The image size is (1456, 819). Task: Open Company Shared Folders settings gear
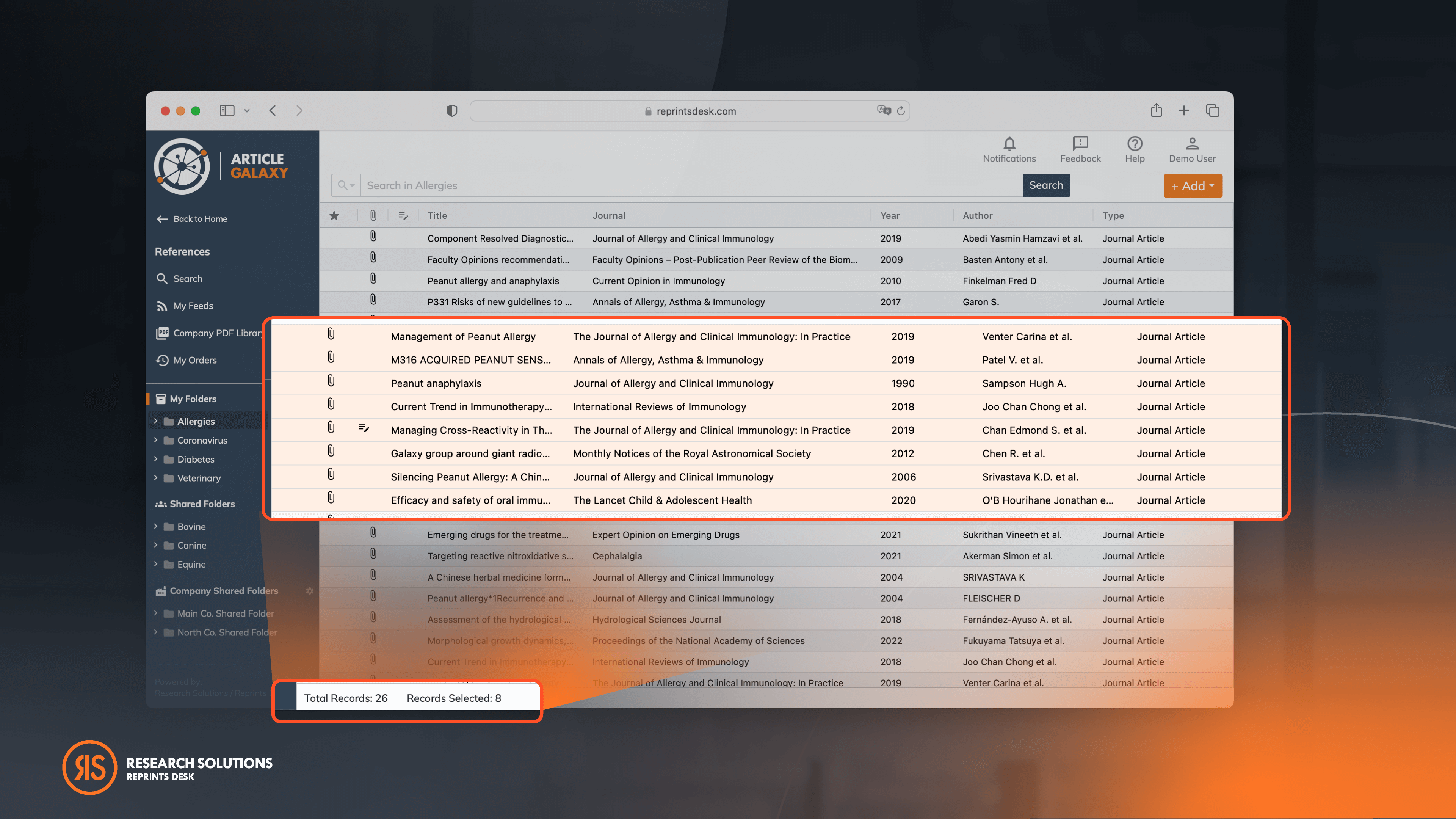coord(309,591)
